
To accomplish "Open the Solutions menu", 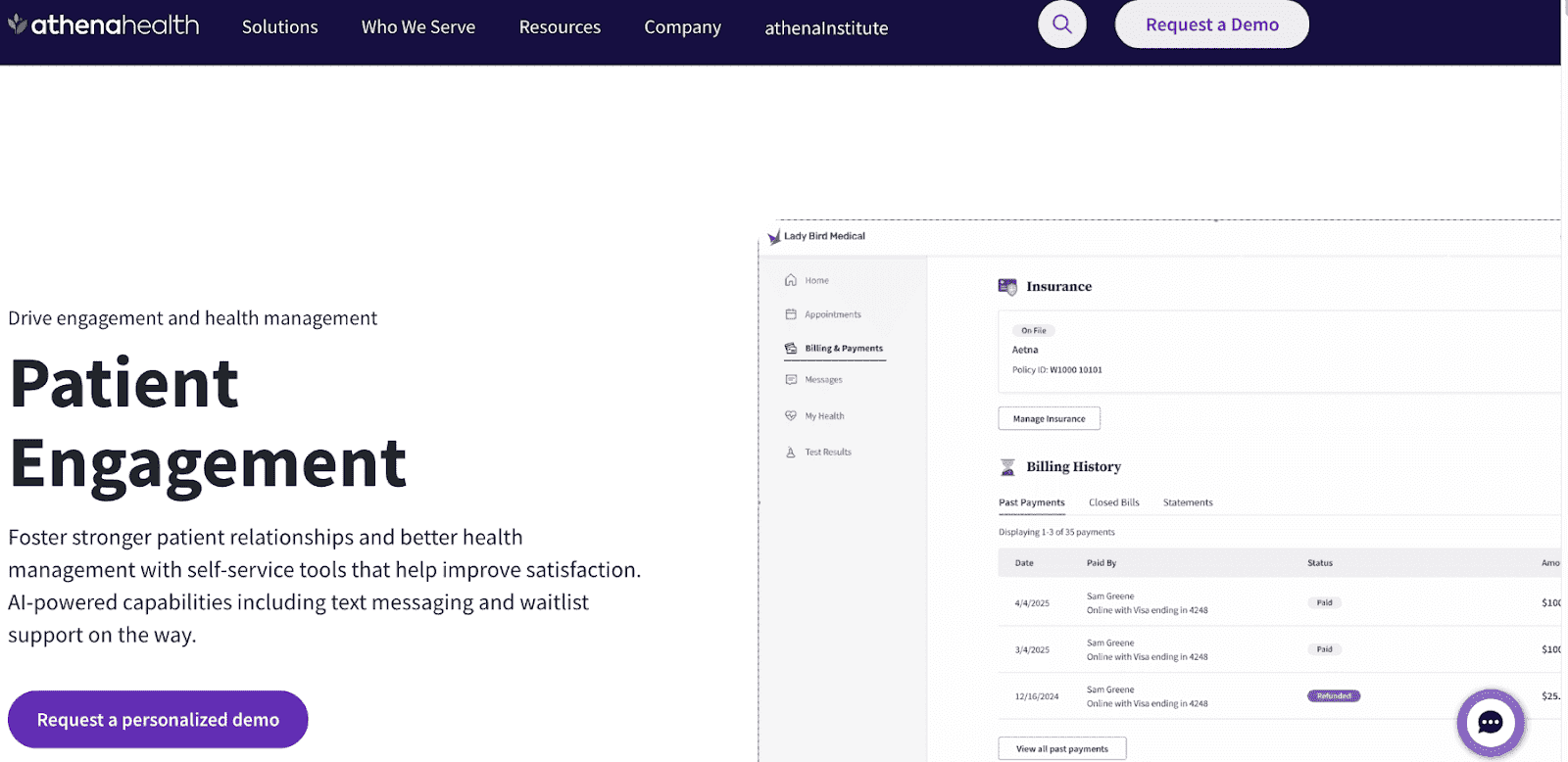I will (280, 27).
